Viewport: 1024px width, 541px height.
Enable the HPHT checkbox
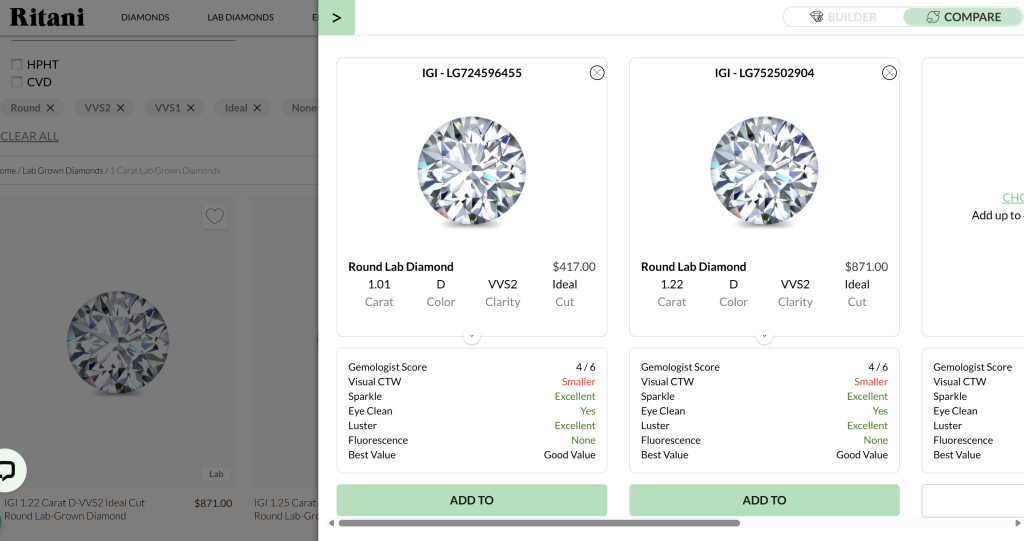17,64
